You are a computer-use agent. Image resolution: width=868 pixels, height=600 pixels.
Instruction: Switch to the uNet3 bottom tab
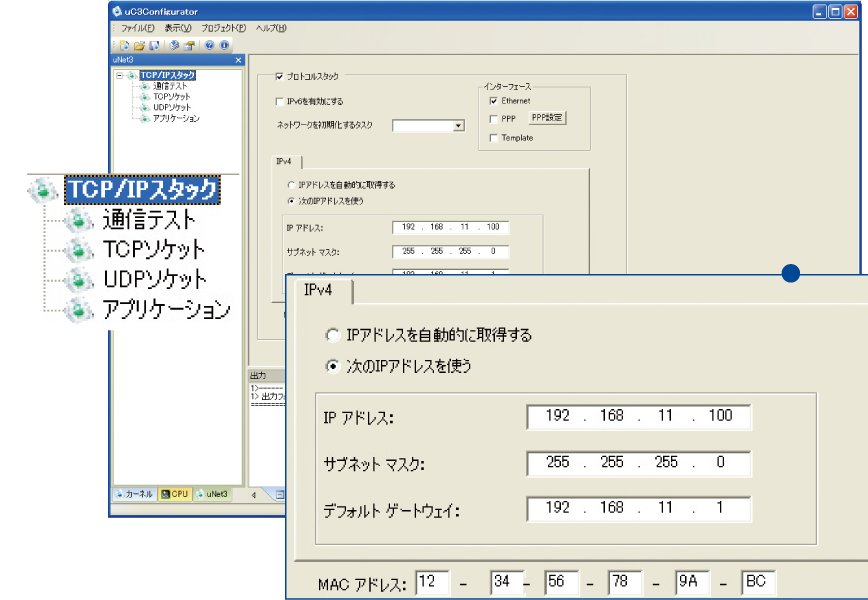[213, 494]
